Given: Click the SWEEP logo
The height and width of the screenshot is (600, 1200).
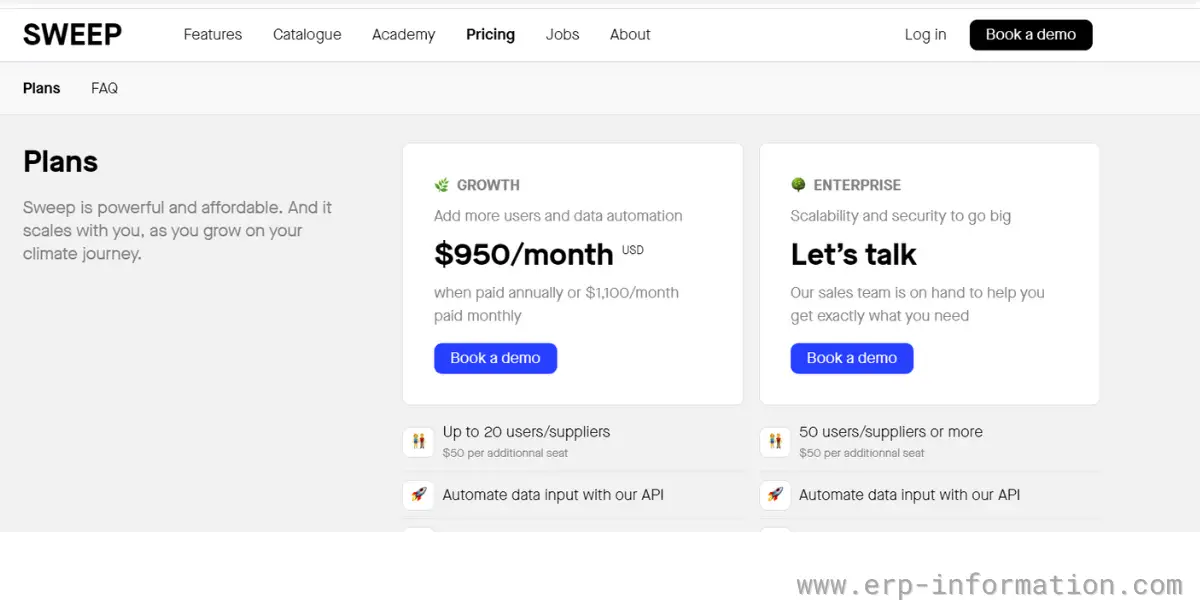Looking at the screenshot, I should tap(72, 34).
